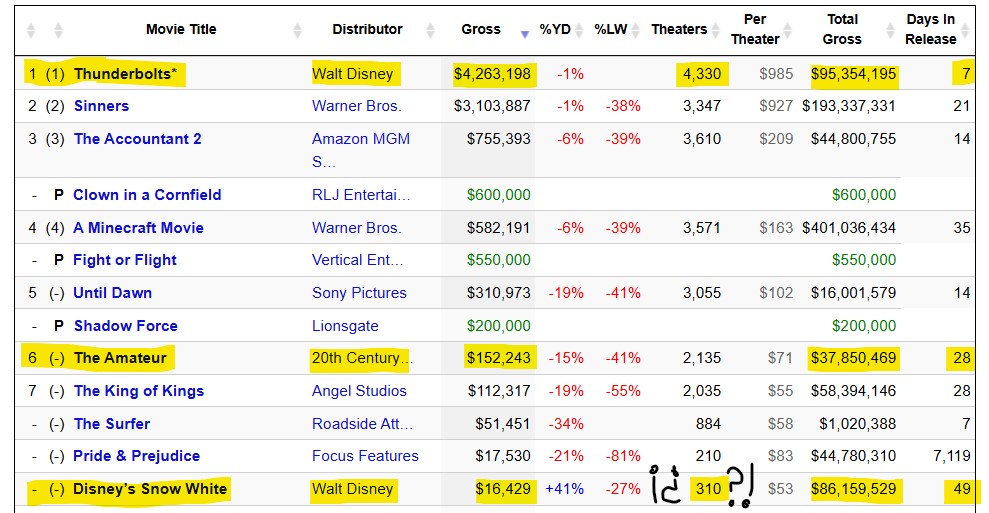Open the Sinners movie page
This screenshot has height=513, width=989.
point(101,106)
